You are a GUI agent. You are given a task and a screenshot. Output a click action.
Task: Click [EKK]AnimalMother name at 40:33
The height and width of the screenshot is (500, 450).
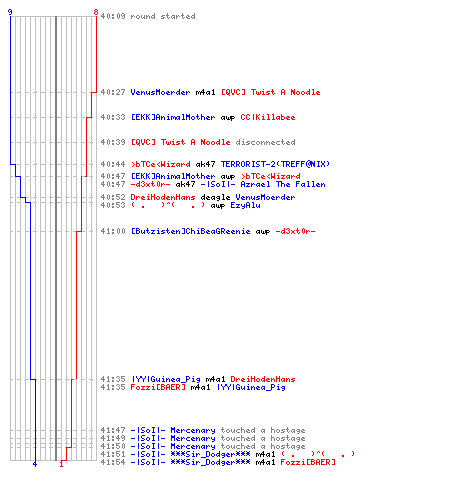(x=173, y=117)
